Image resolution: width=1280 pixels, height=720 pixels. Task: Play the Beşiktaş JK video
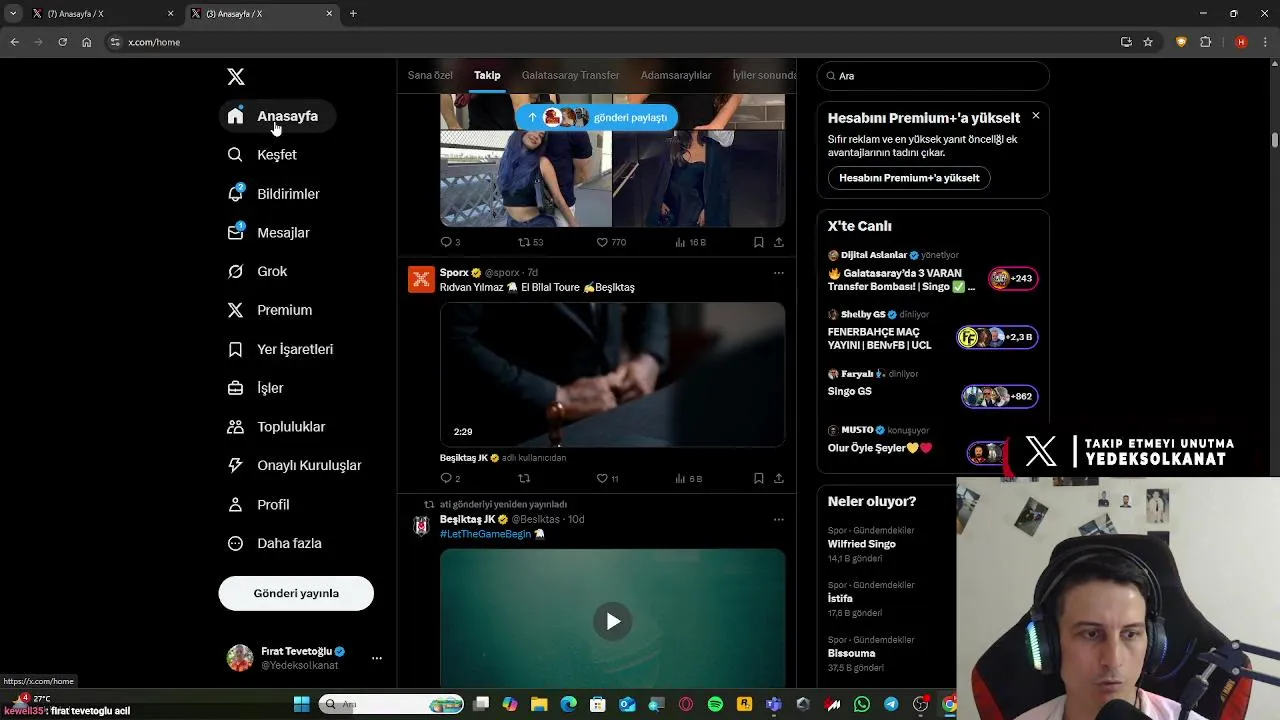[x=613, y=621]
